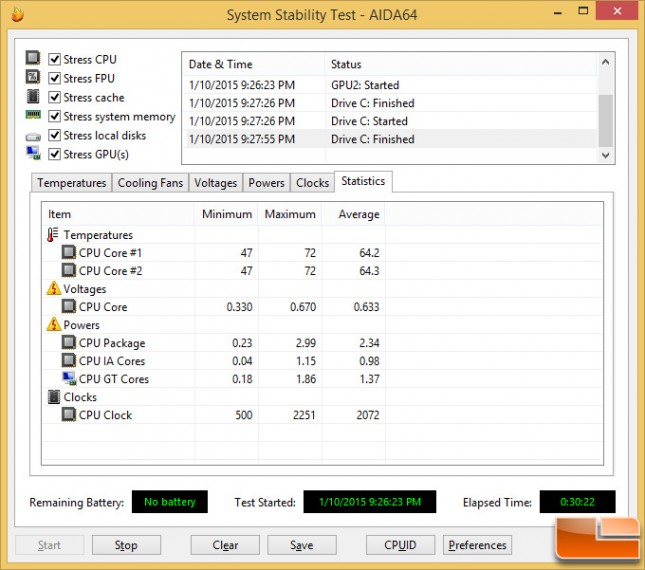Select the 9:27:55 PM Drive C: Finished entry
Viewport: 645px width, 570px height.
(x=390, y=139)
